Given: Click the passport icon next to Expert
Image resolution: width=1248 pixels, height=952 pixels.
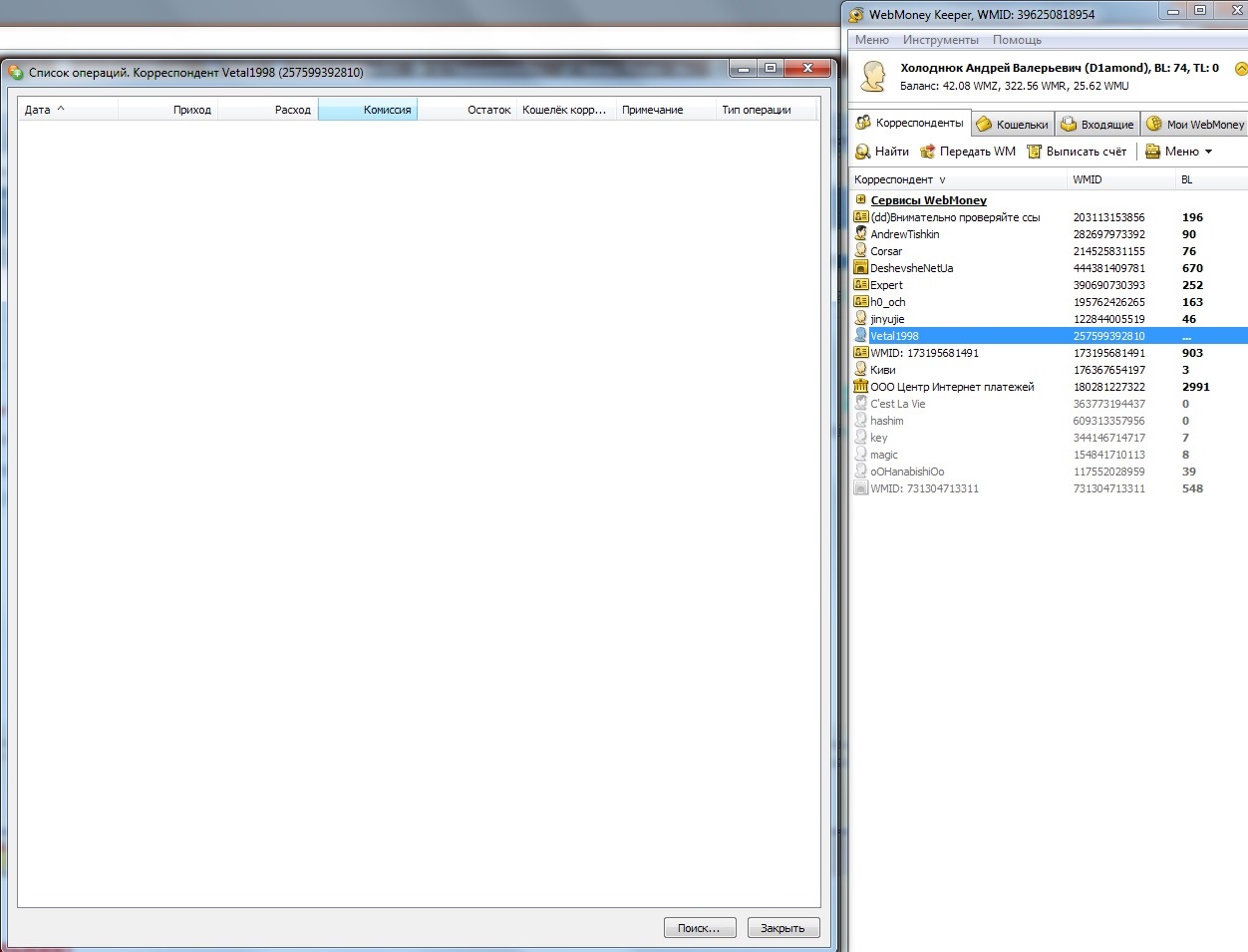Looking at the screenshot, I should [861, 284].
